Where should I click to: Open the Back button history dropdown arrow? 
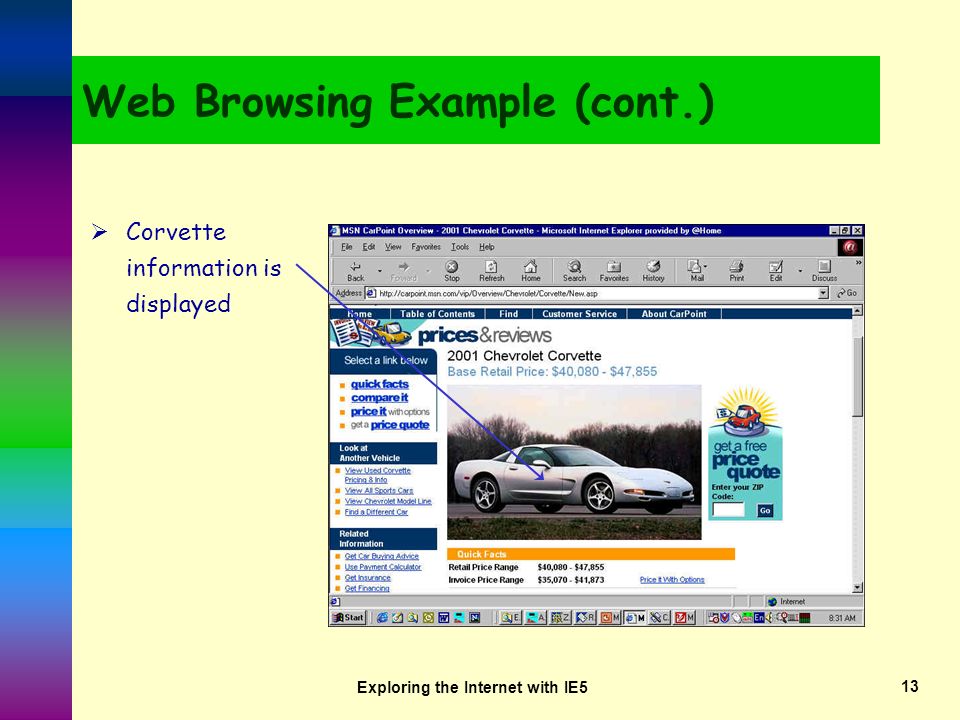(380, 270)
